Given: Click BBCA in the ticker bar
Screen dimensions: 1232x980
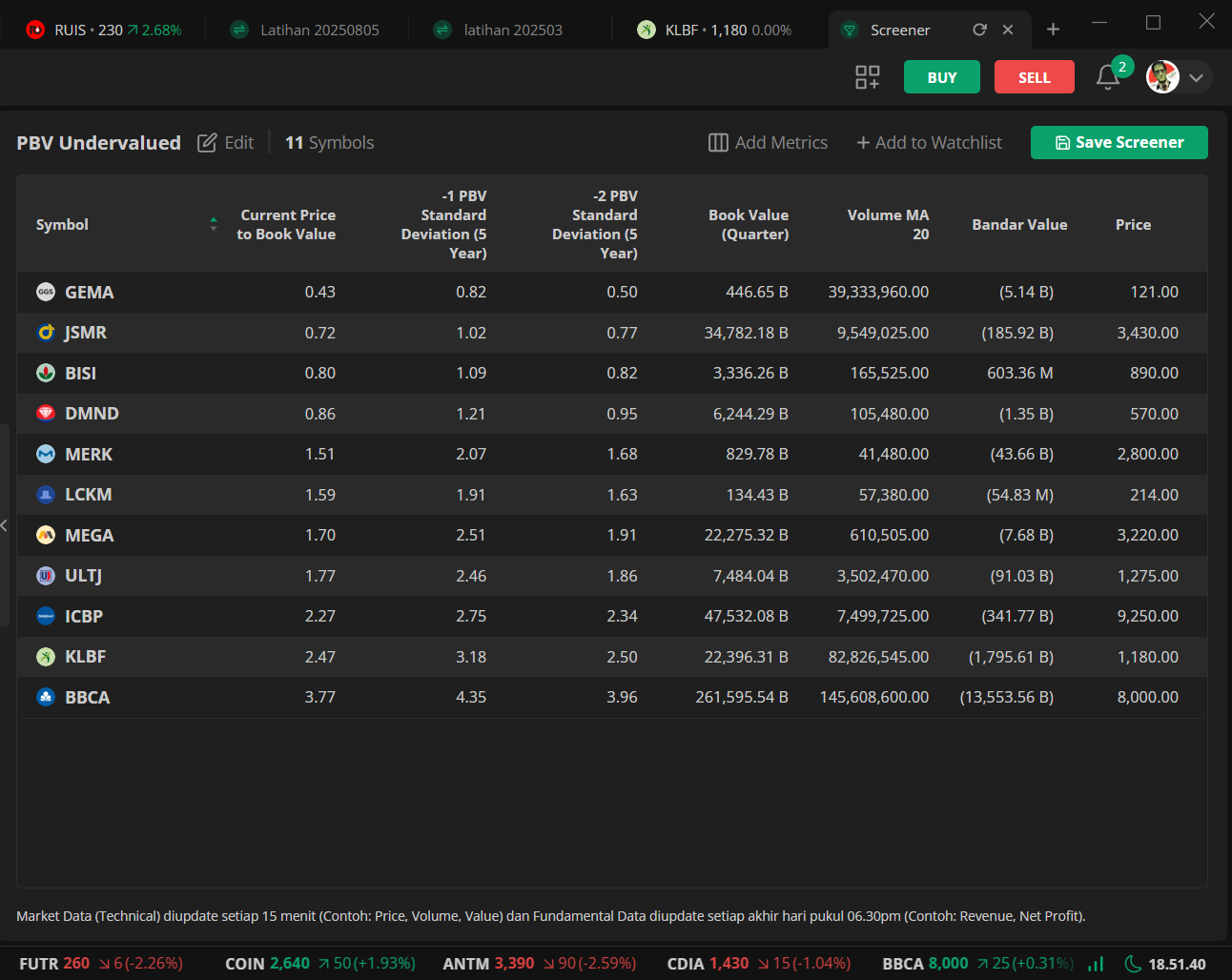Looking at the screenshot, I should (x=978, y=963).
